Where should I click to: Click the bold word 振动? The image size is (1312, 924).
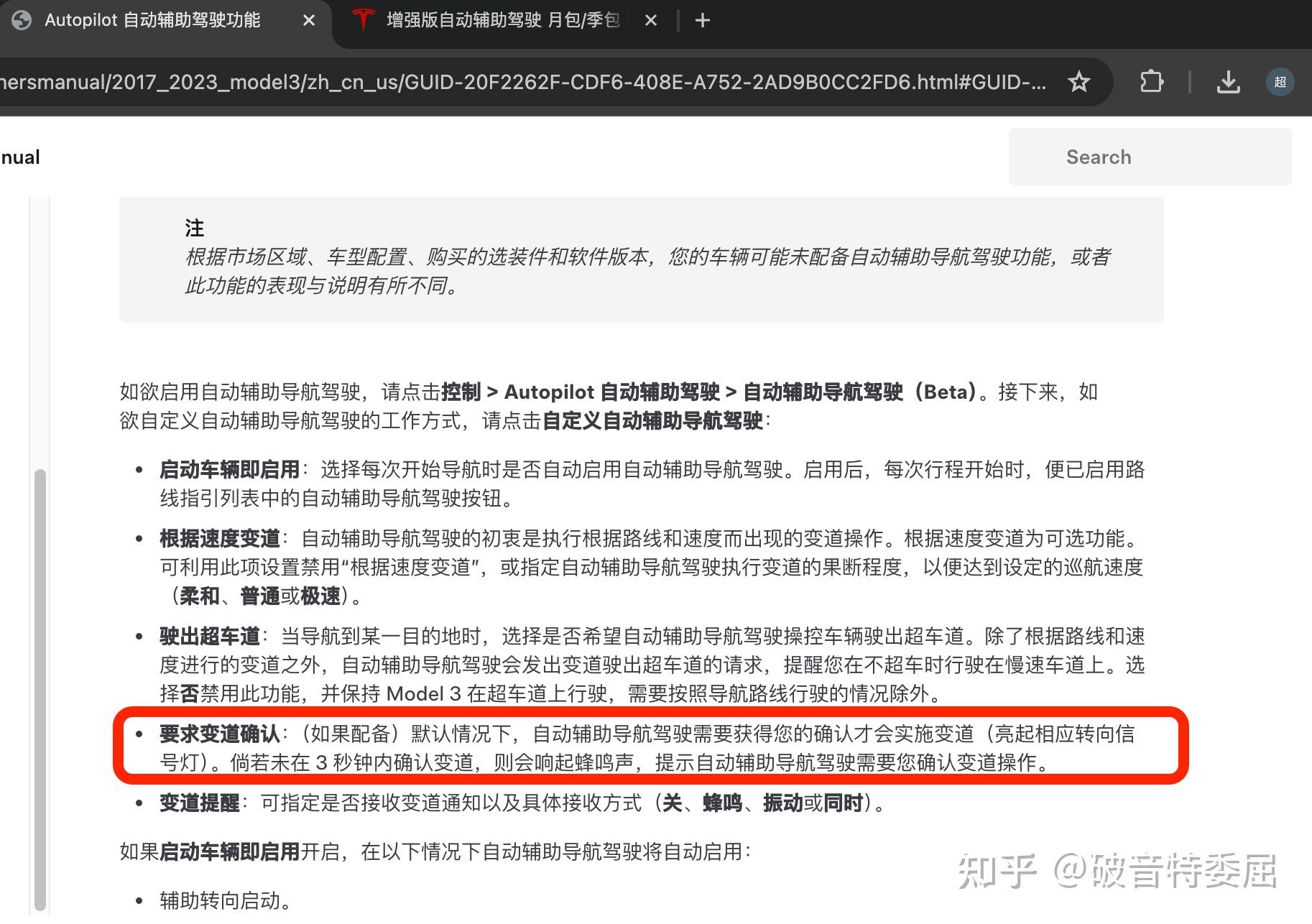coord(783,803)
